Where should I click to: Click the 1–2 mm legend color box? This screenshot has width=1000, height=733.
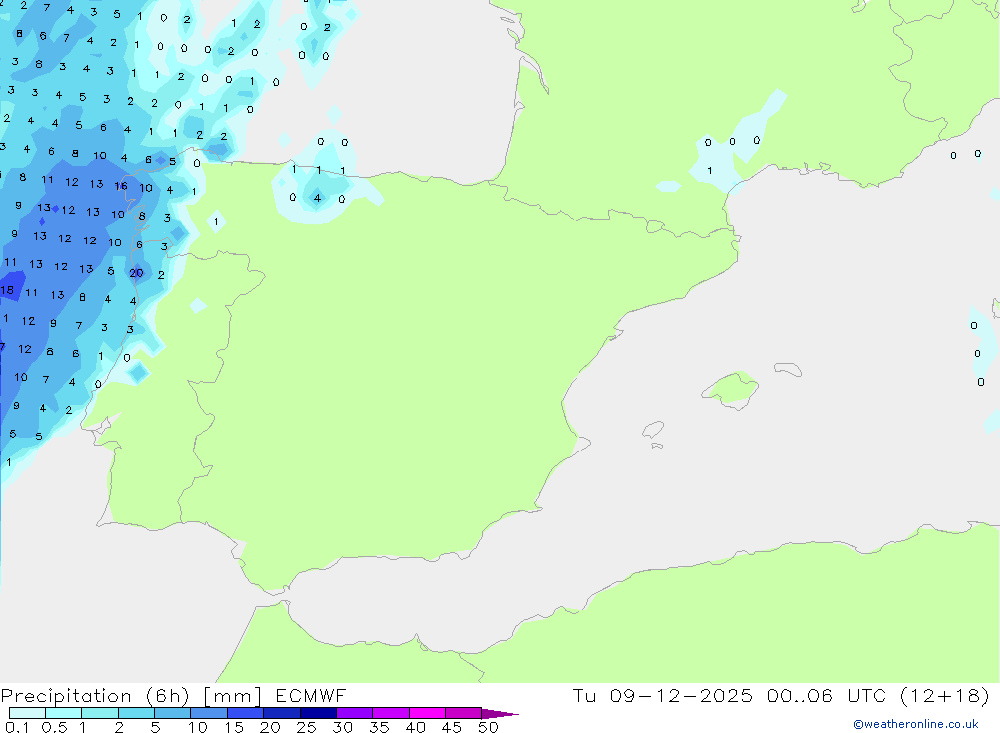click(x=100, y=713)
